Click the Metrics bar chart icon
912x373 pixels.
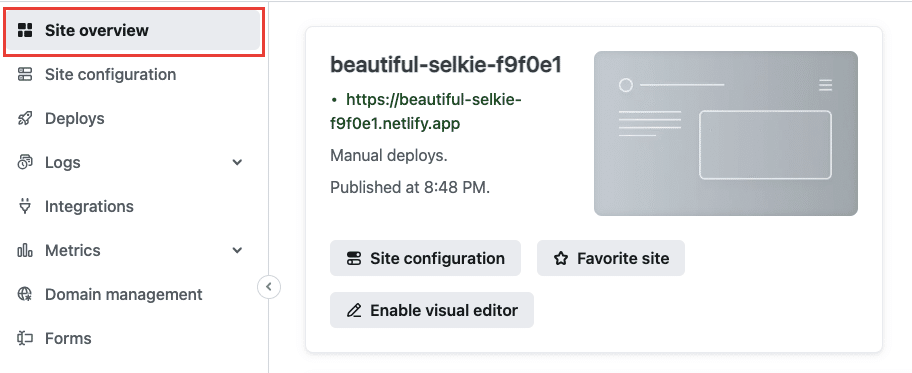[x=24, y=251]
